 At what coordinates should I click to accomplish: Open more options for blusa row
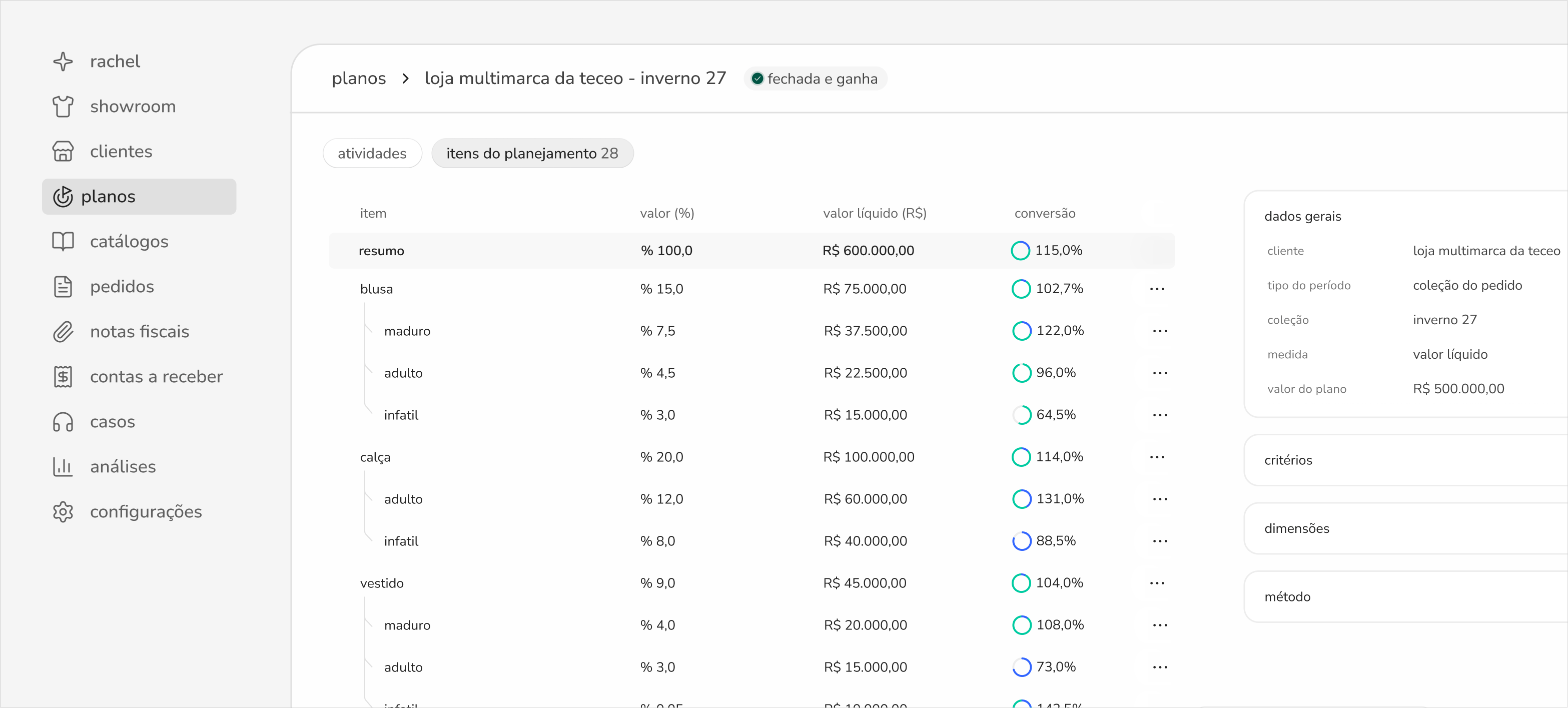pos(1157,289)
